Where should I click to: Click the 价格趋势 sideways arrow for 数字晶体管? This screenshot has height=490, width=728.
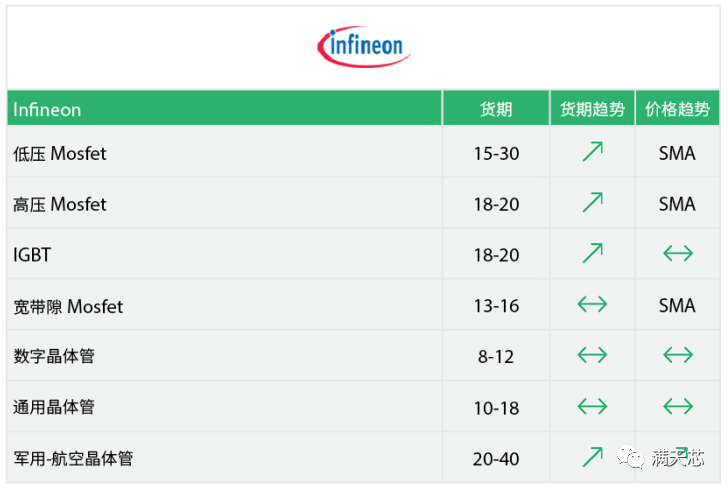coord(677,355)
